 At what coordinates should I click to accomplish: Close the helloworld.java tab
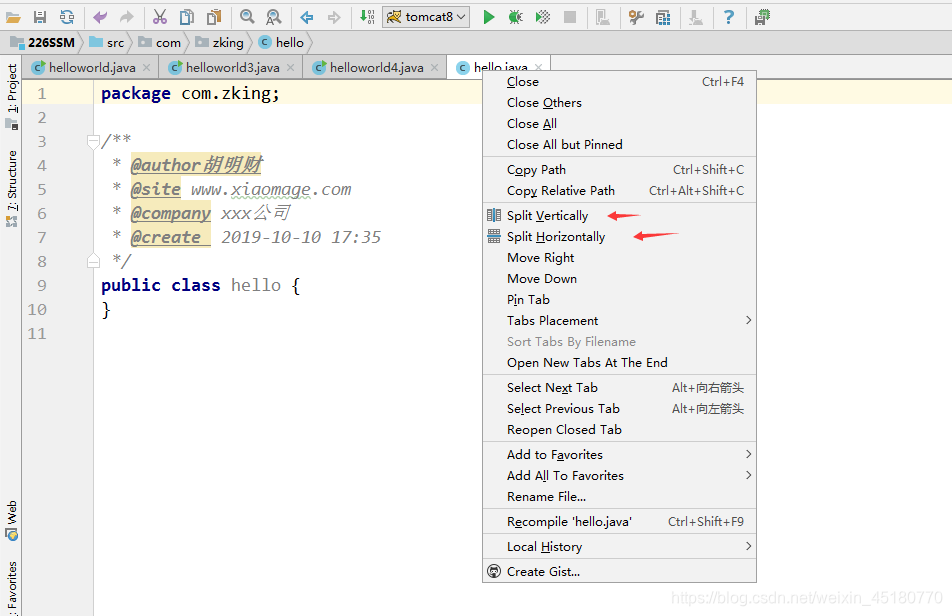click(146, 67)
